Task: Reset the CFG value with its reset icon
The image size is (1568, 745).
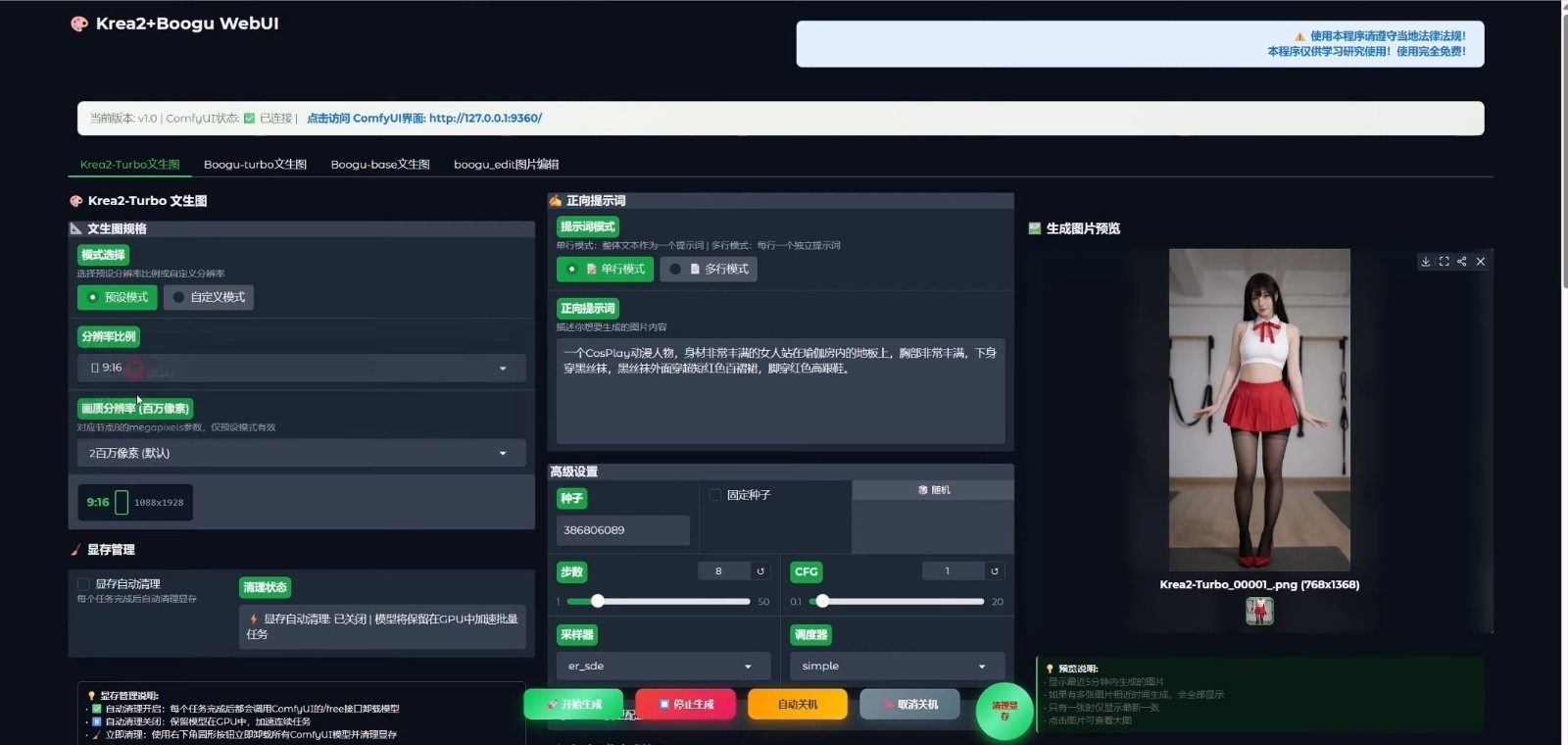Action: (995, 571)
